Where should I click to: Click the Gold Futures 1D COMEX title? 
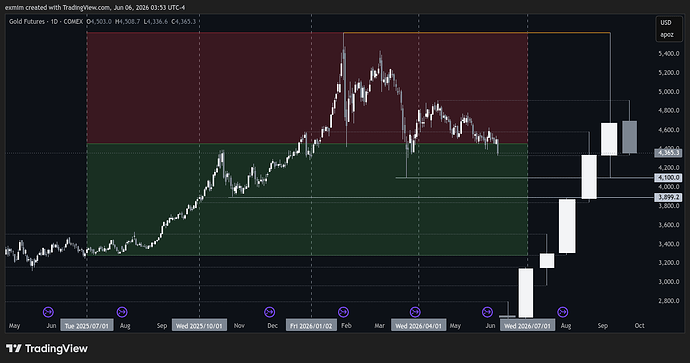click(x=46, y=21)
